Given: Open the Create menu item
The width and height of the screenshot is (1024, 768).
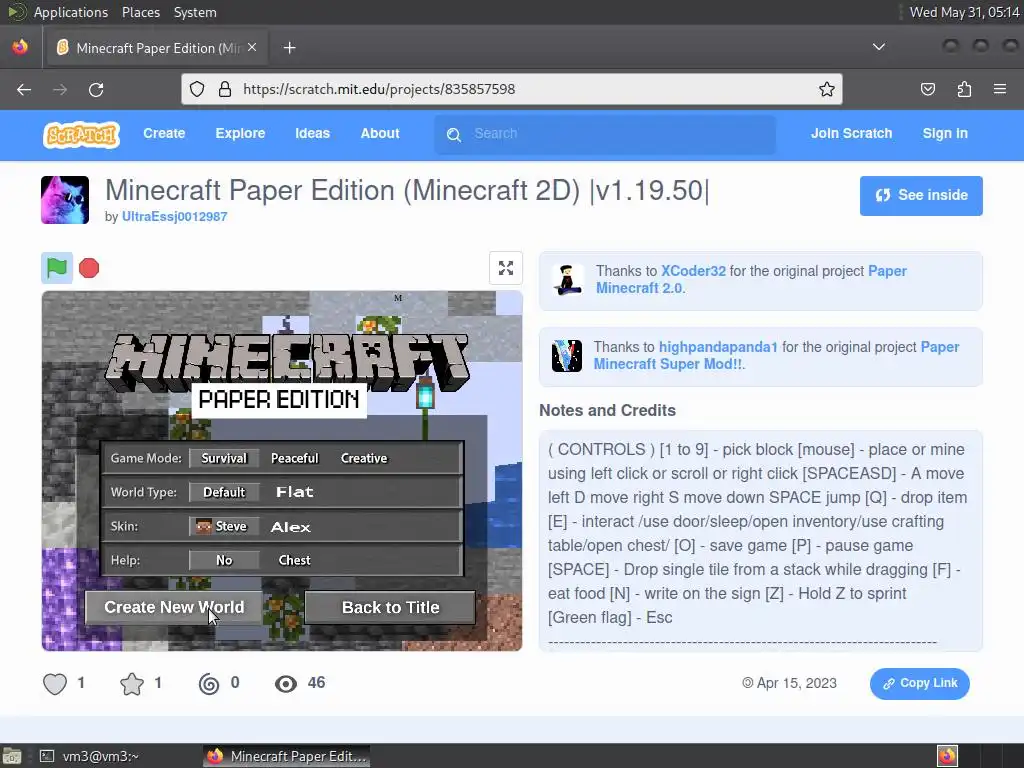Looking at the screenshot, I should point(164,133).
